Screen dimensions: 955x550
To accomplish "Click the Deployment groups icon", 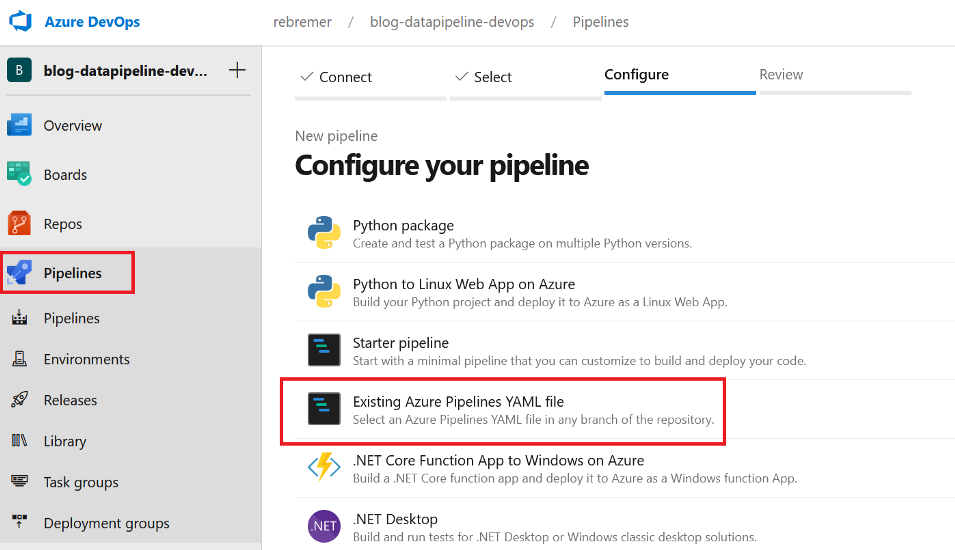I will coord(20,523).
